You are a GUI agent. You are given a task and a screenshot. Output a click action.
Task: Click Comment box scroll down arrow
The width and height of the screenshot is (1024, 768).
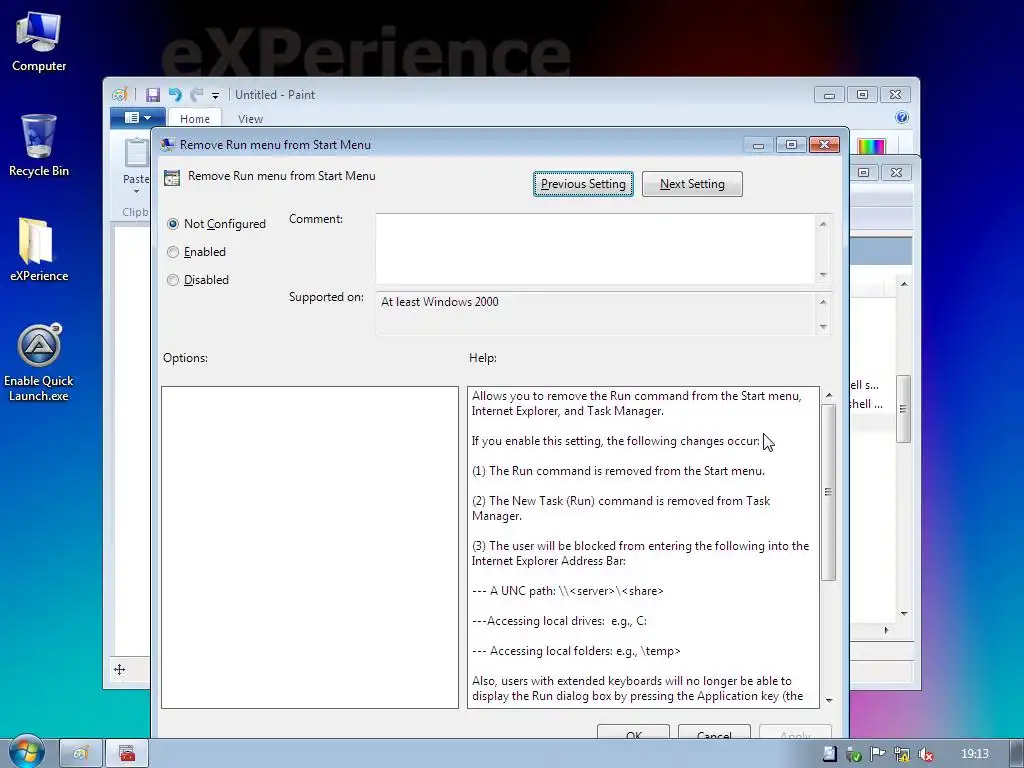point(823,275)
